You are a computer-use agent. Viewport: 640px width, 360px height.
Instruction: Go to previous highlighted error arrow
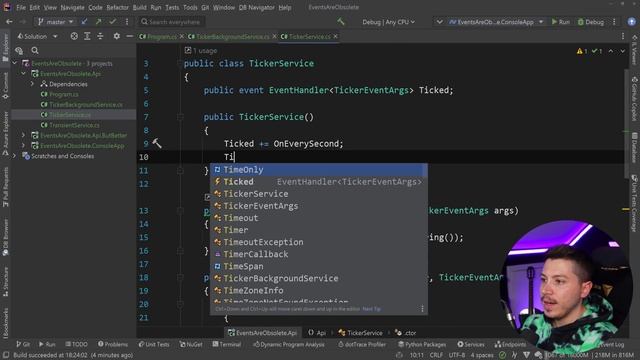click(611, 51)
